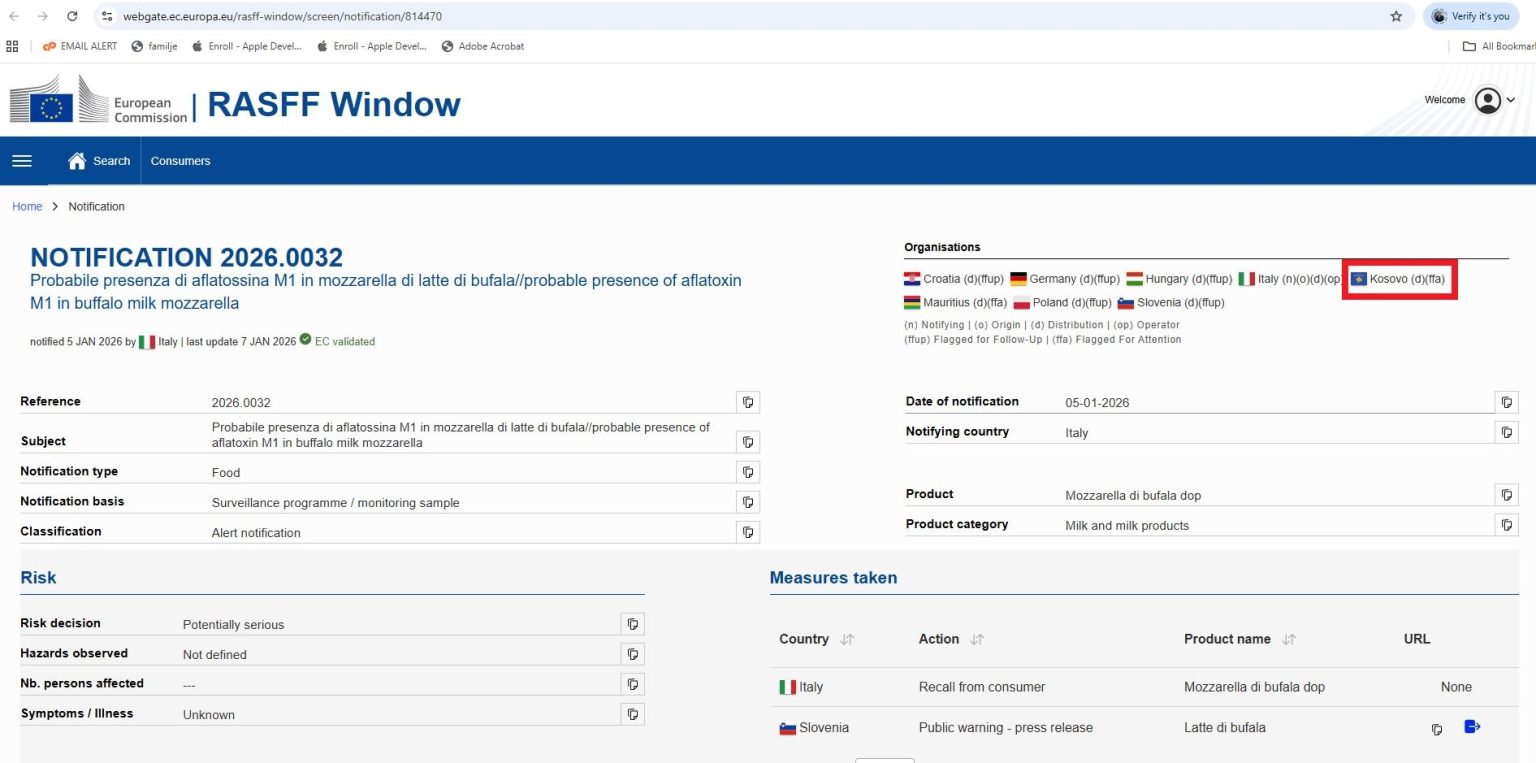The height and width of the screenshot is (763, 1536).
Task: Open the hamburger navigation menu
Action: 21,161
